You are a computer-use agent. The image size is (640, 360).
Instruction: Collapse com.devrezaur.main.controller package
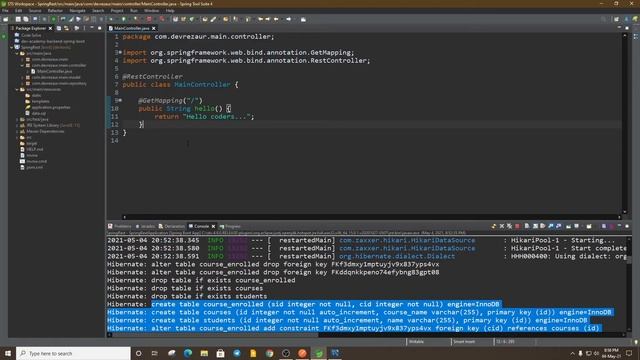[x=22, y=65]
